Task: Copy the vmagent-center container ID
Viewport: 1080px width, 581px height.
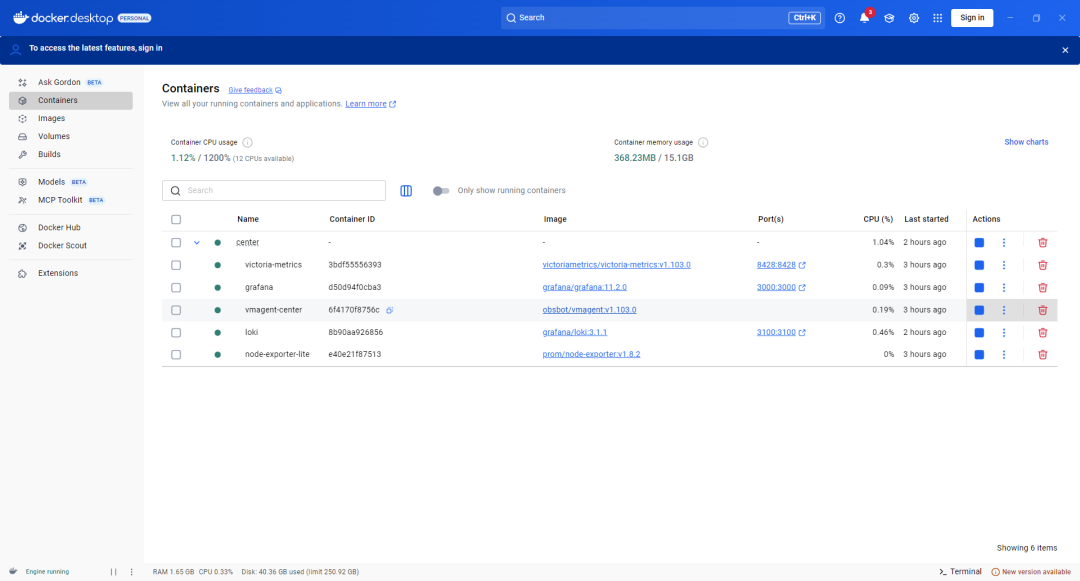Action: pos(390,310)
